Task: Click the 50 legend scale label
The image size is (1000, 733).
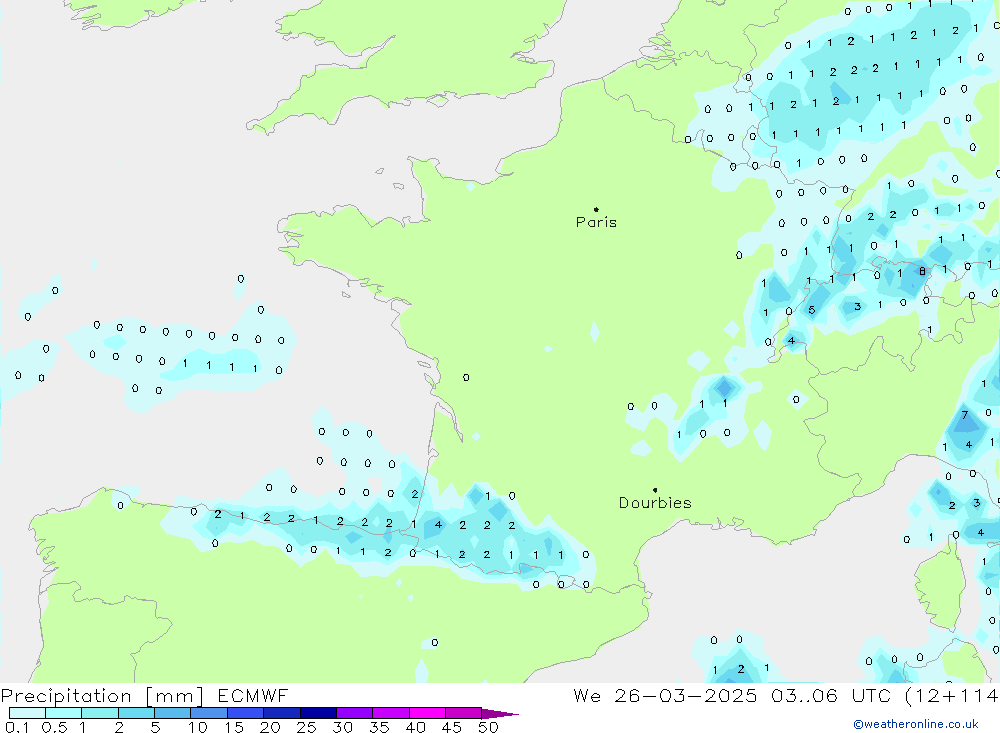Action: [488, 727]
